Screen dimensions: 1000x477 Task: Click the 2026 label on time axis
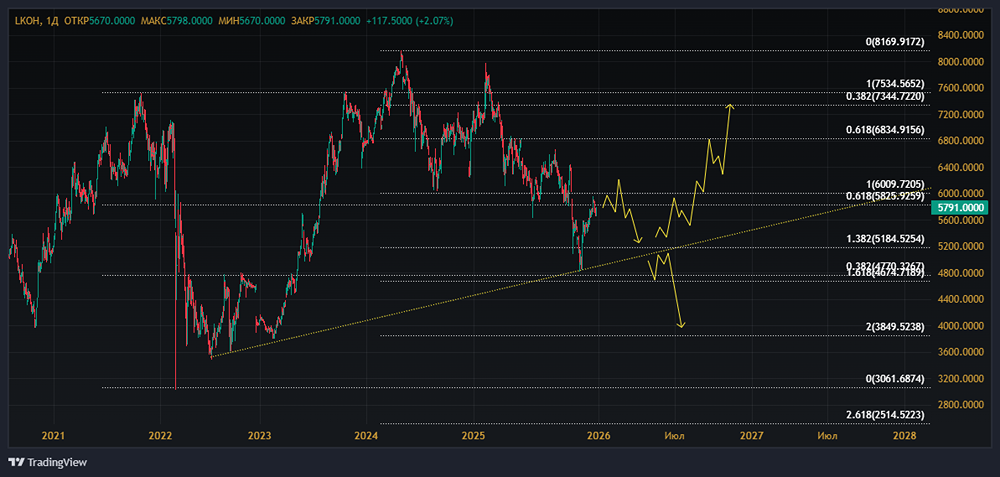pos(599,435)
